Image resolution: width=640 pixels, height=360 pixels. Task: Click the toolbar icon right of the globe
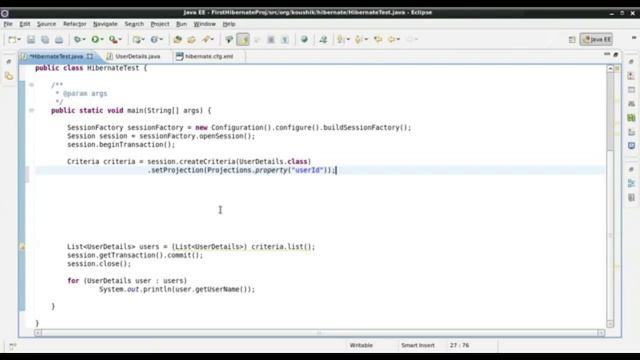click(323, 40)
